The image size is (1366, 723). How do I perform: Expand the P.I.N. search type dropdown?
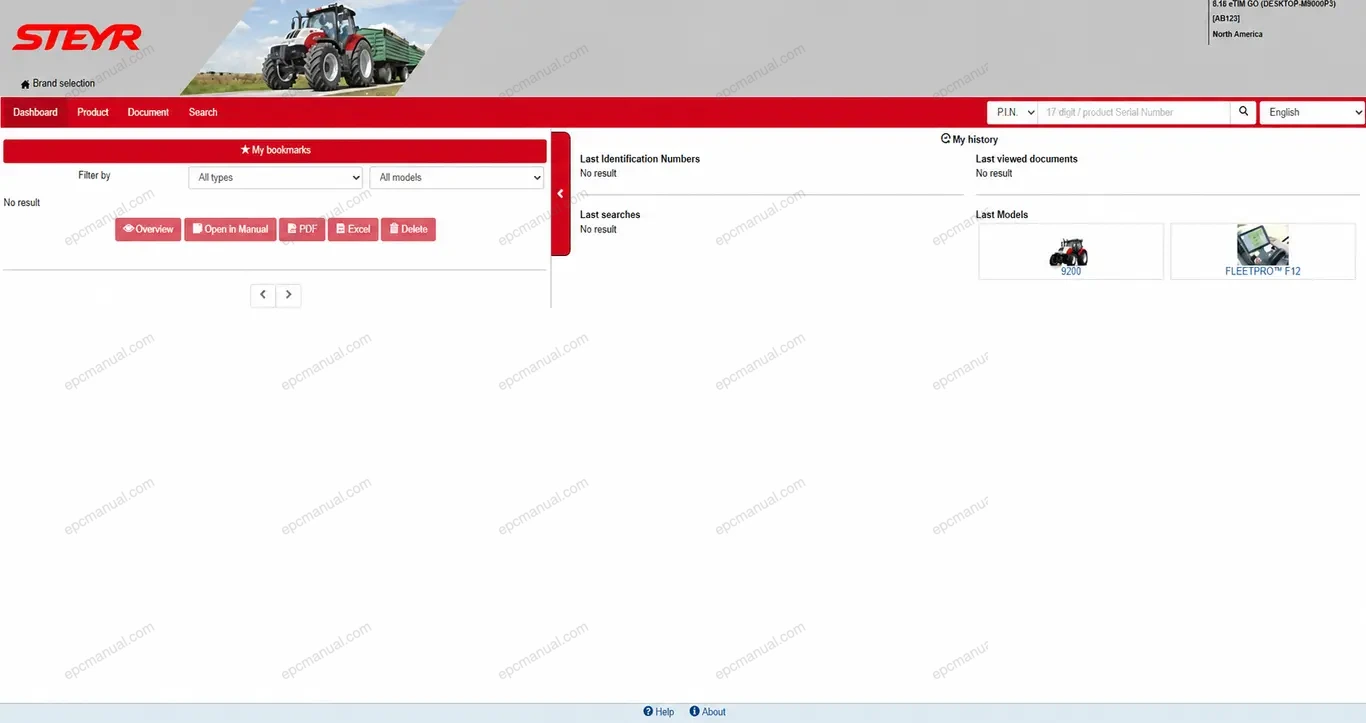pyautogui.click(x=1012, y=112)
